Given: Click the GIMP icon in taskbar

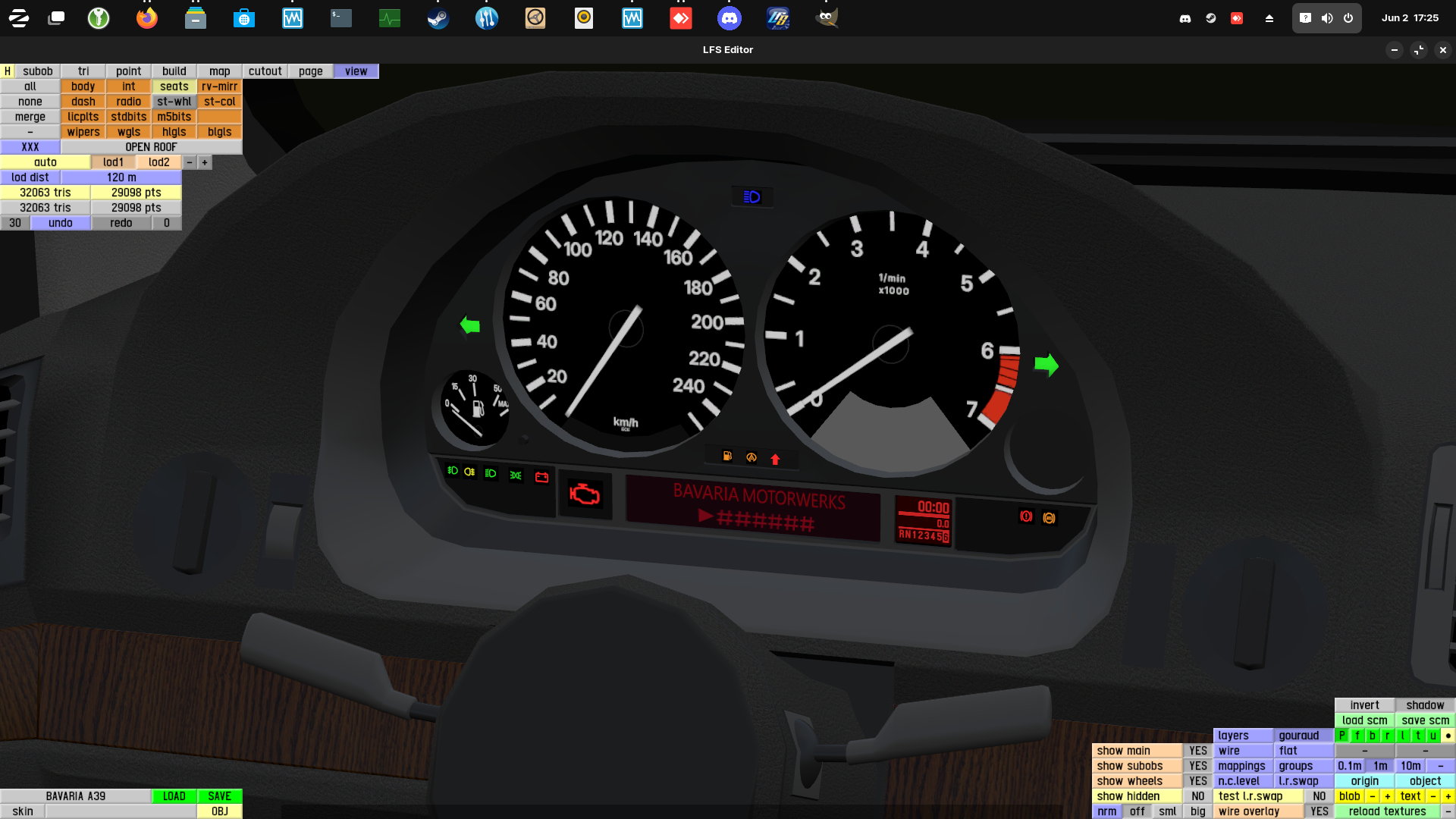Looking at the screenshot, I should pyautogui.click(x=827, y=18).
